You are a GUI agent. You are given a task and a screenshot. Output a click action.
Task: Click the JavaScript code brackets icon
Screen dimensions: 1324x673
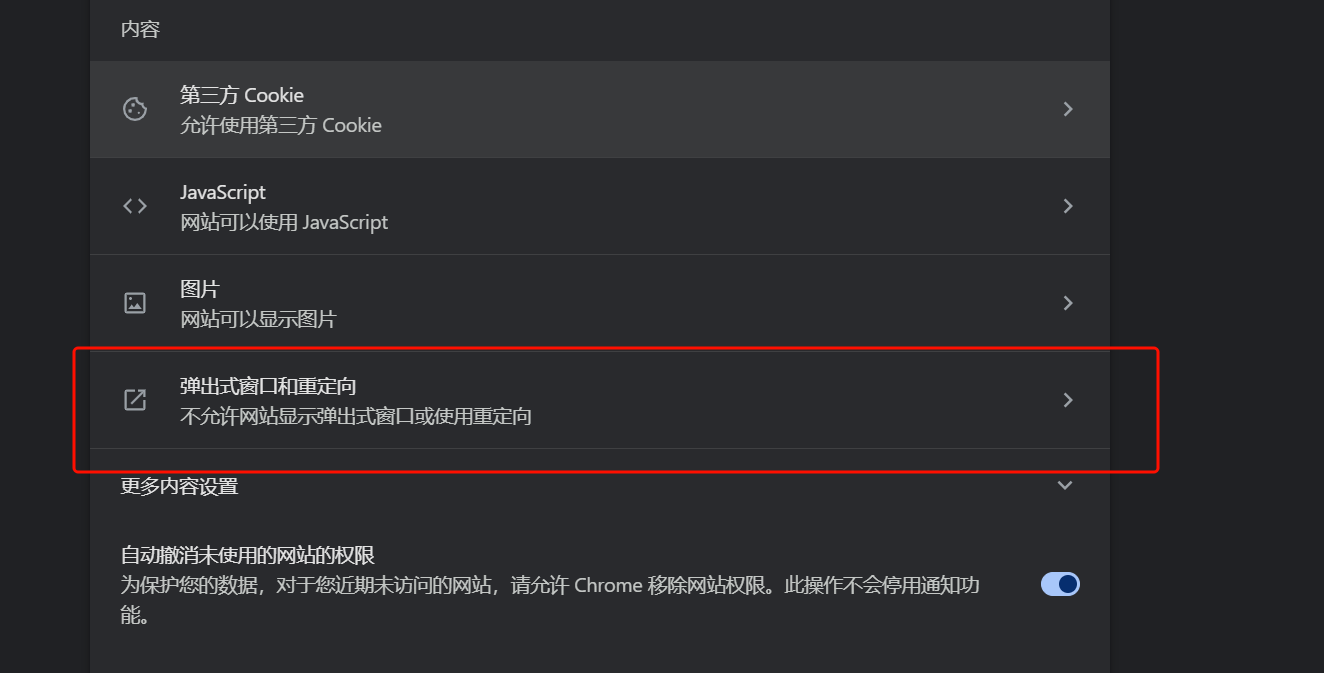(135, 206)
